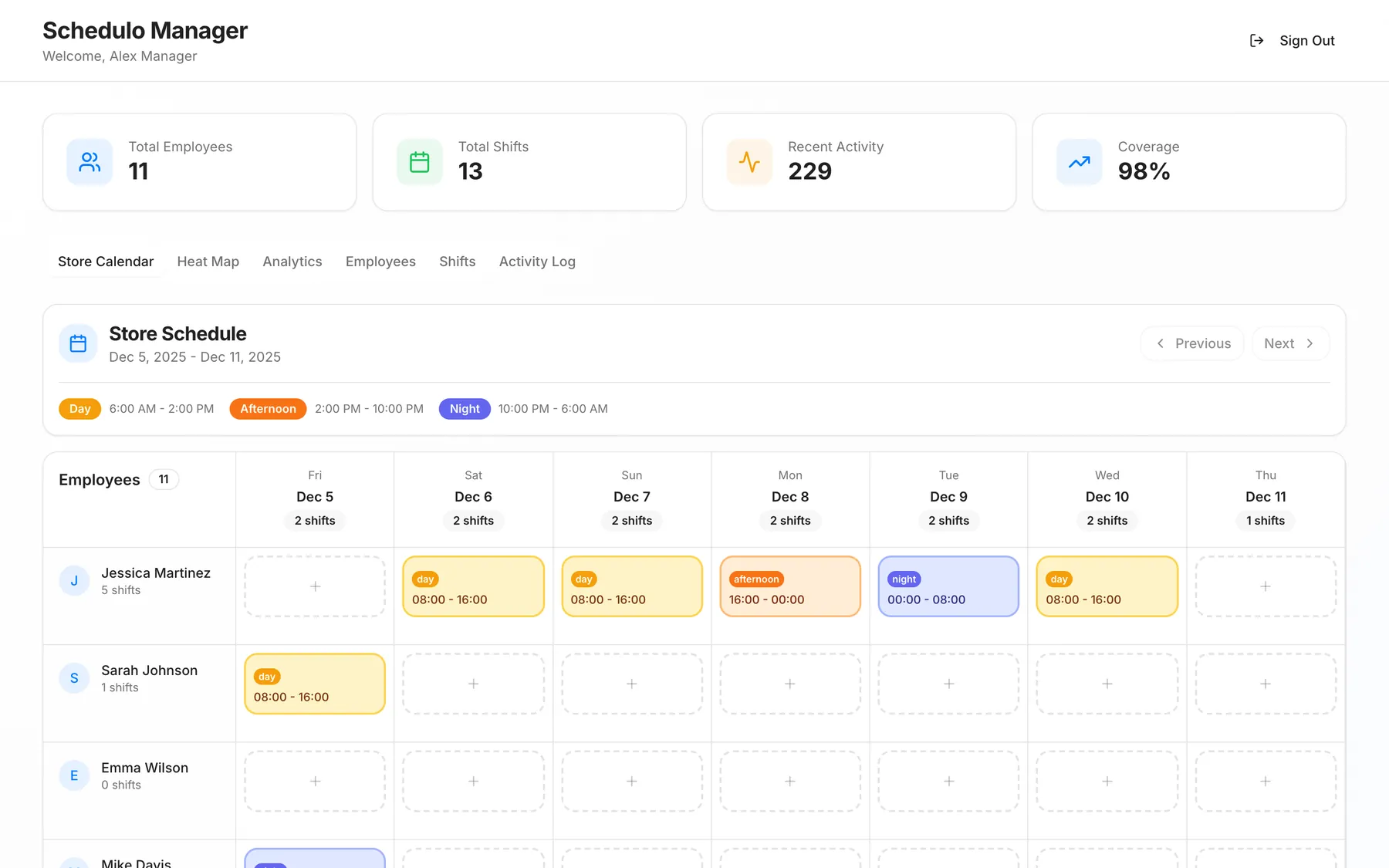Click Jessica Martinez's avatar J icon
This screenshot has width=1389, height=868.
point(74,581)
